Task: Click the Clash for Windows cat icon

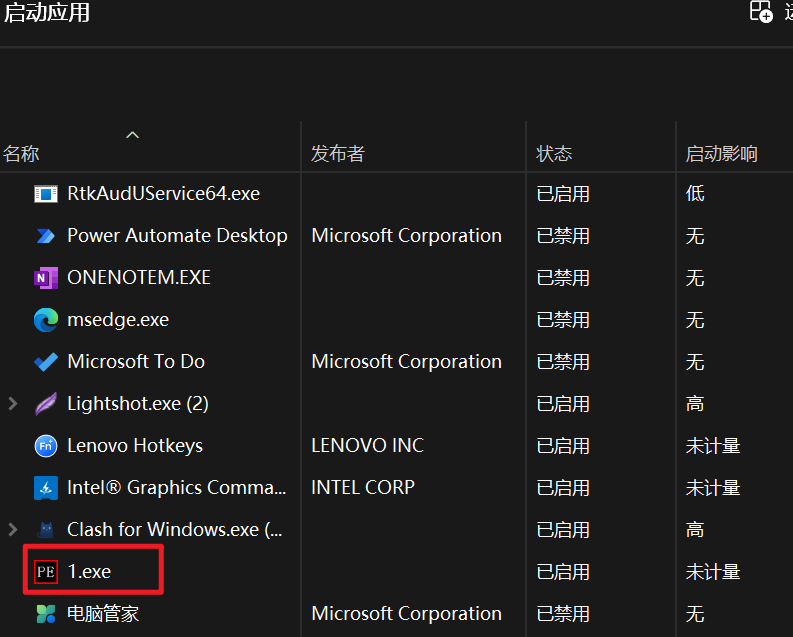Action: click(46, 530)
